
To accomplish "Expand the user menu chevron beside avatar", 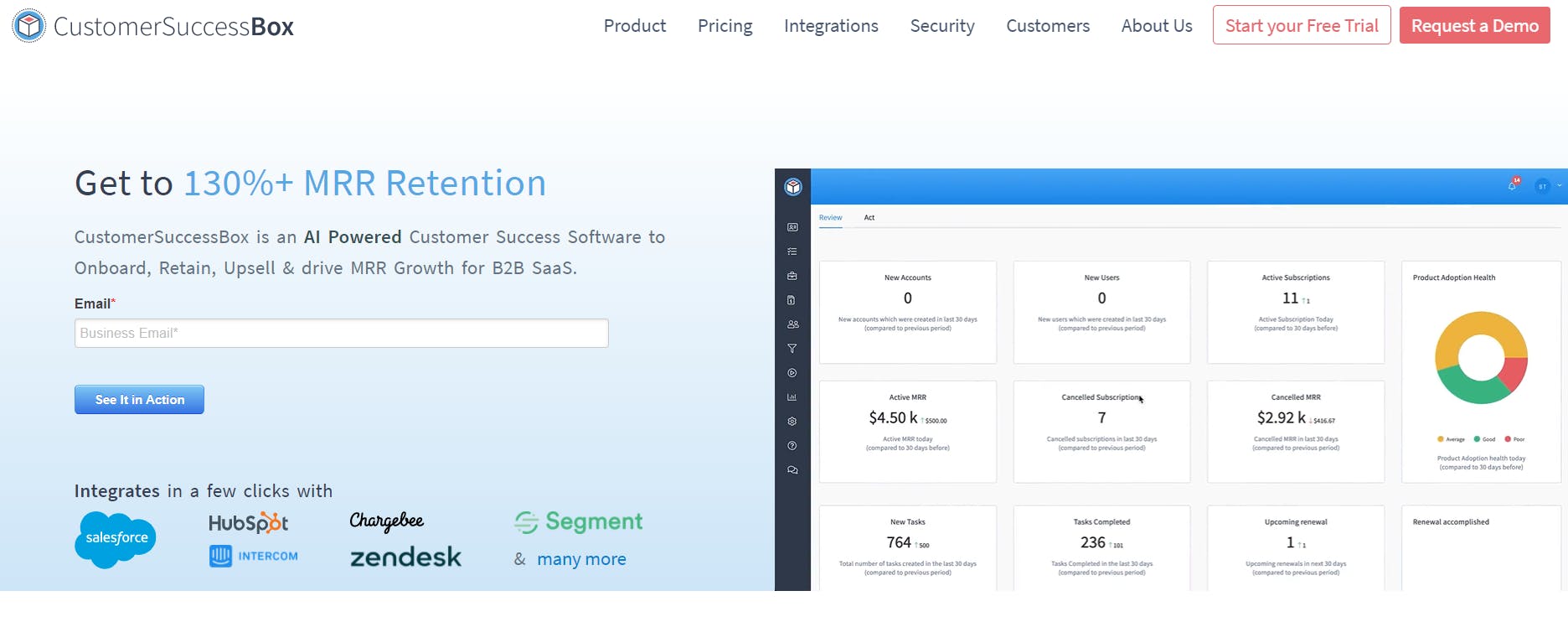I will (1559, 186).
